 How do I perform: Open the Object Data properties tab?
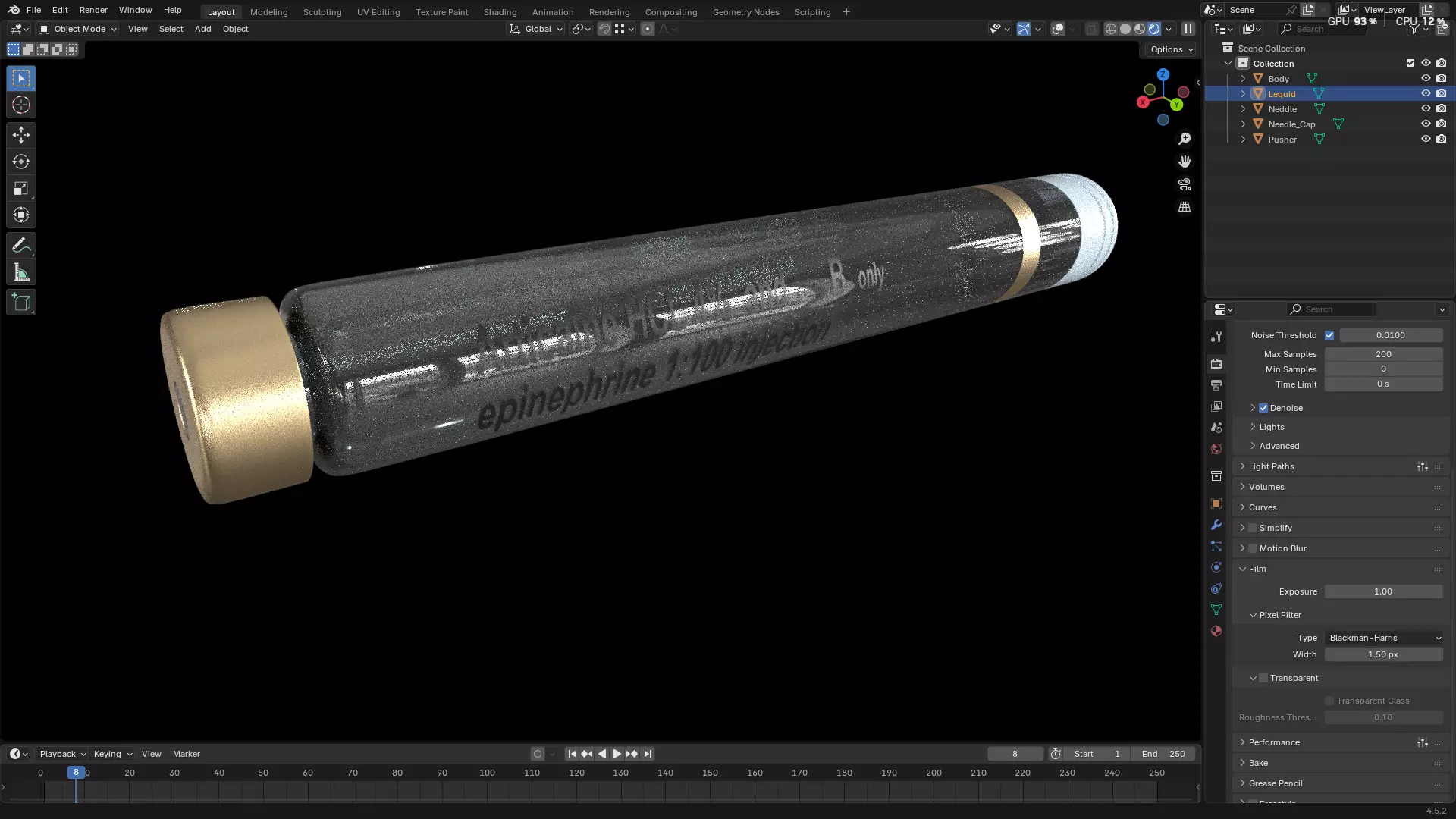[x=1216, y=610]
